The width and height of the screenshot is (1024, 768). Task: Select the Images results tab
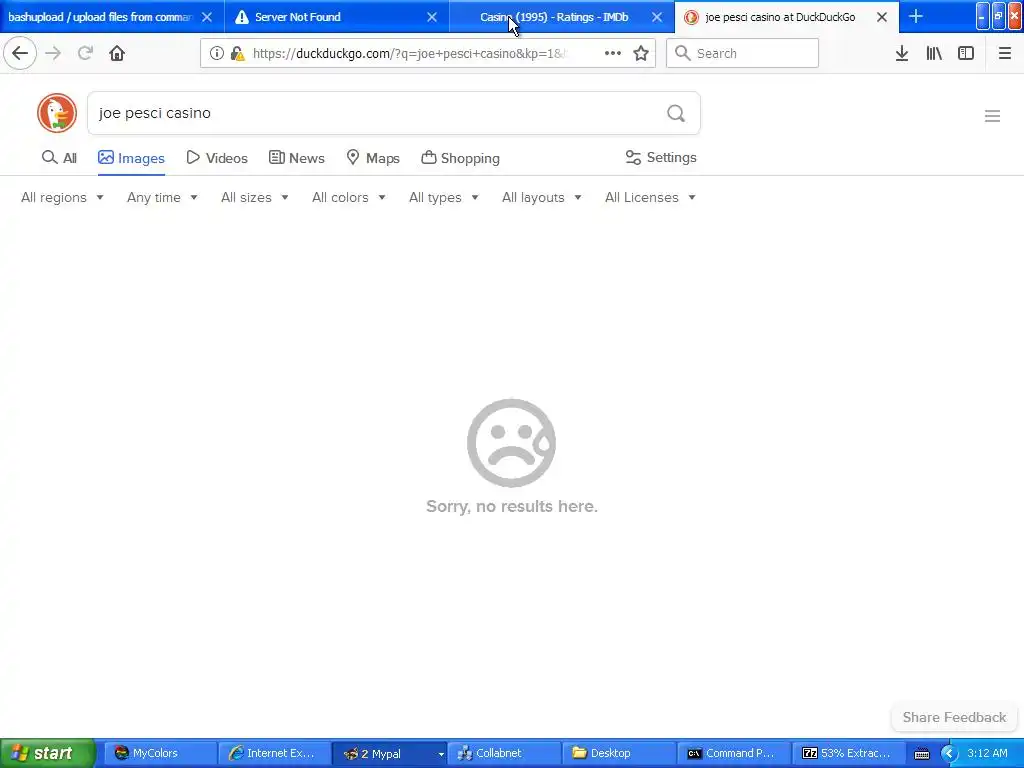[131, 158]
